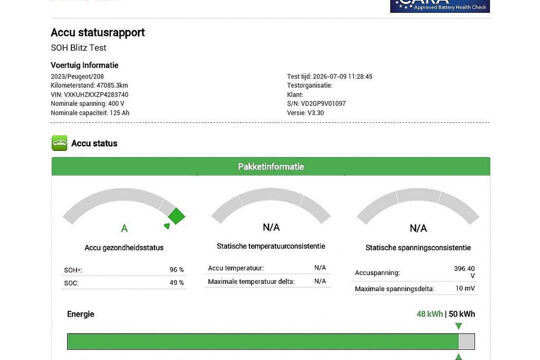The image size is (540, 360).
Task: Click the small green triangle under health gauge
Action: point(167,226)
